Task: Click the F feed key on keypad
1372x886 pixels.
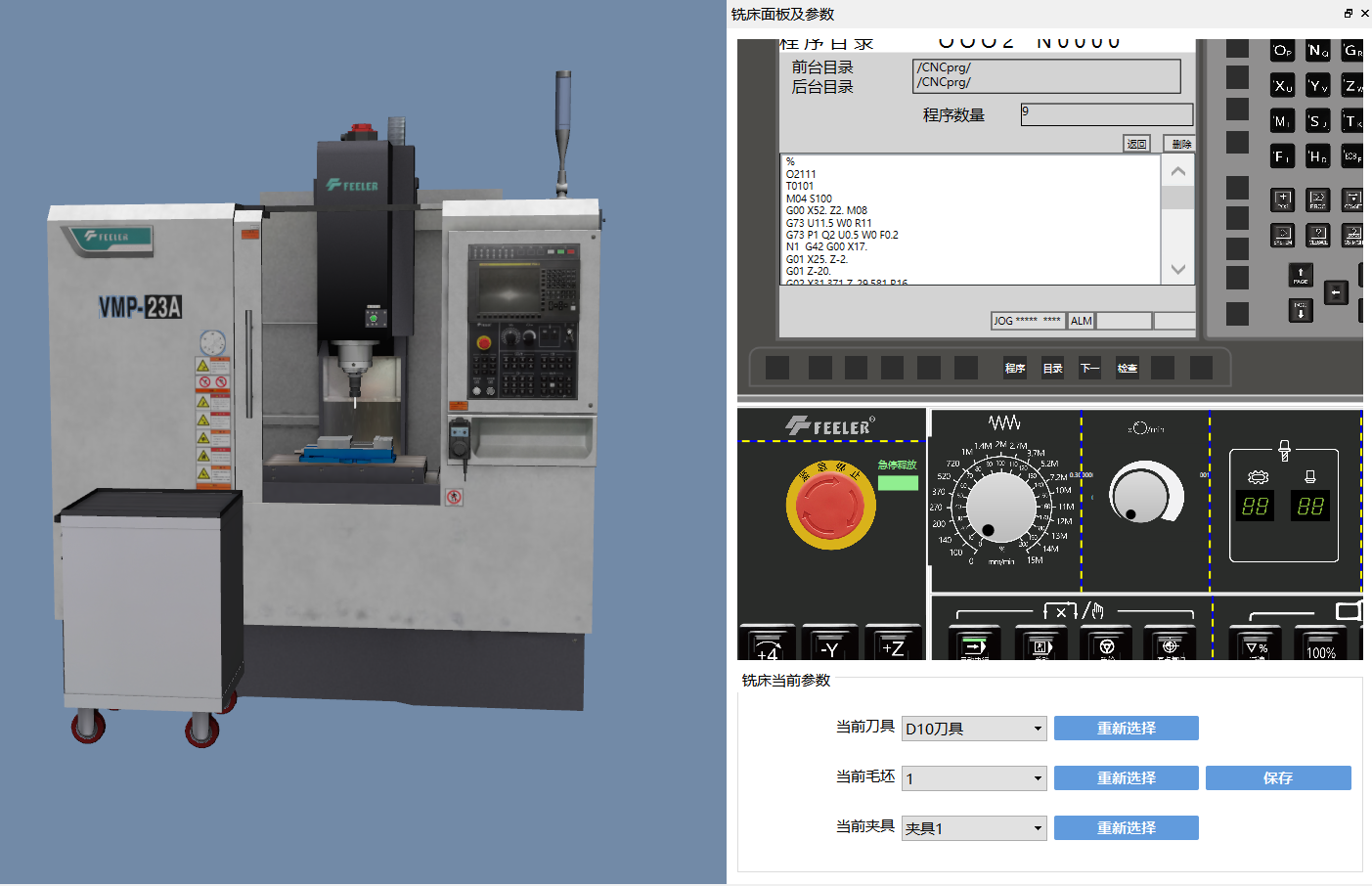Action: (x=1282, y=156)
